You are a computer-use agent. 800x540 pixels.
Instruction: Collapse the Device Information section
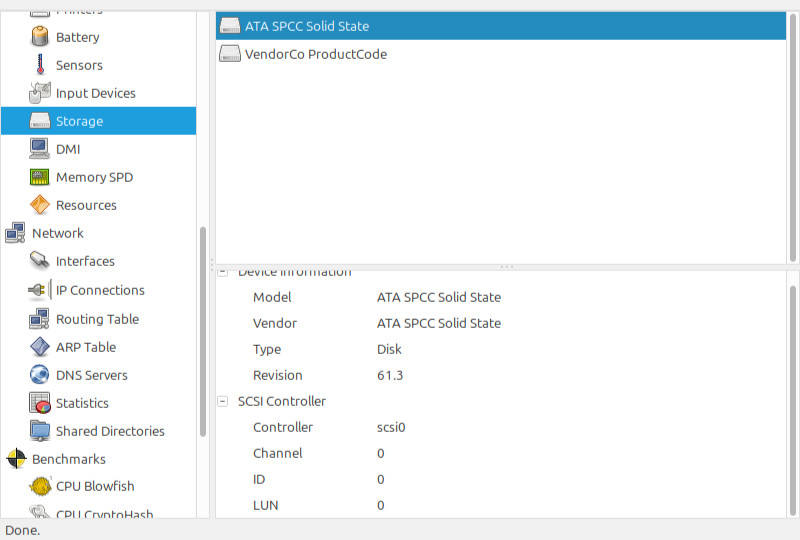pyautogui.click(x=223, y=272)
